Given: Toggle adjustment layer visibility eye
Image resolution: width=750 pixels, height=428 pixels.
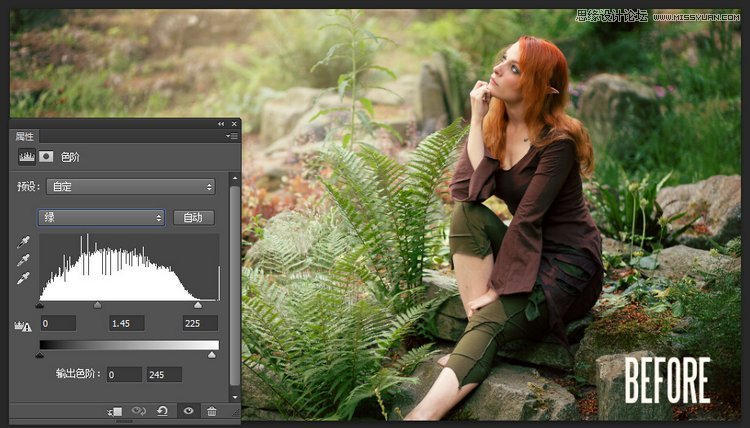Looking at the screenshot, I should (x=188, y=411).
